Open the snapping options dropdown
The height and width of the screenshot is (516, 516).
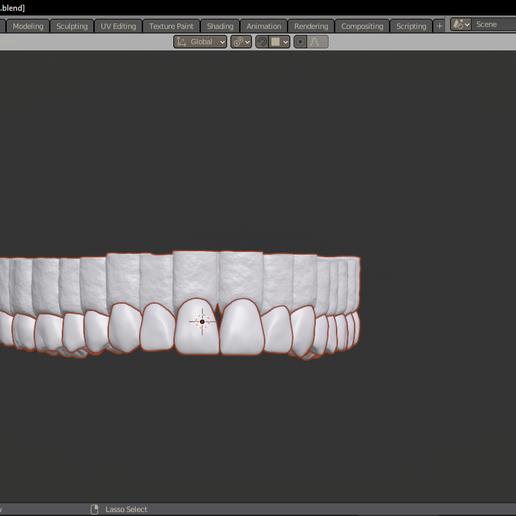[x=279, y=42]
